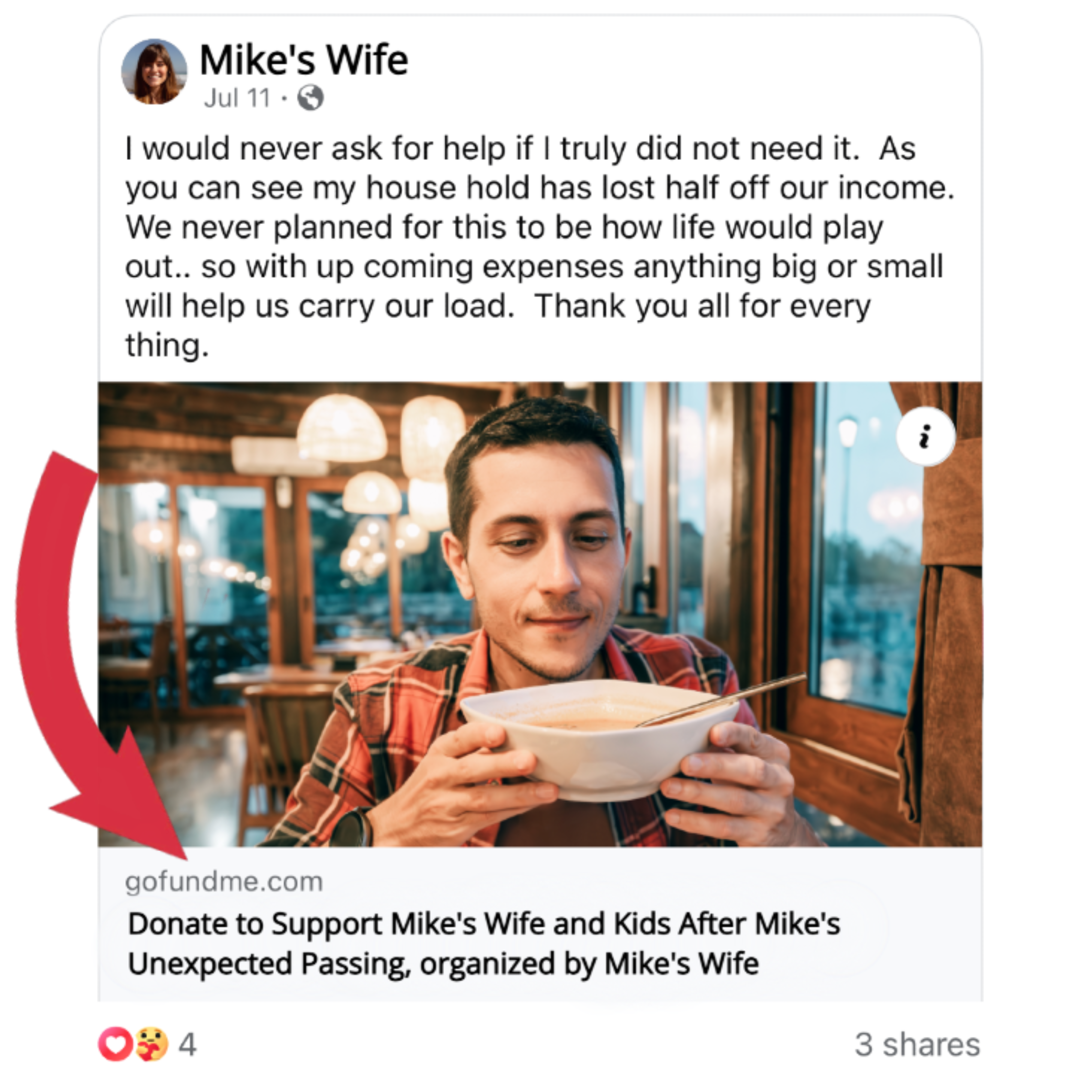Open Mike's Wife profile picture
The image size is (1080, 1080).
pyautogui.click(x=154, y=72)
